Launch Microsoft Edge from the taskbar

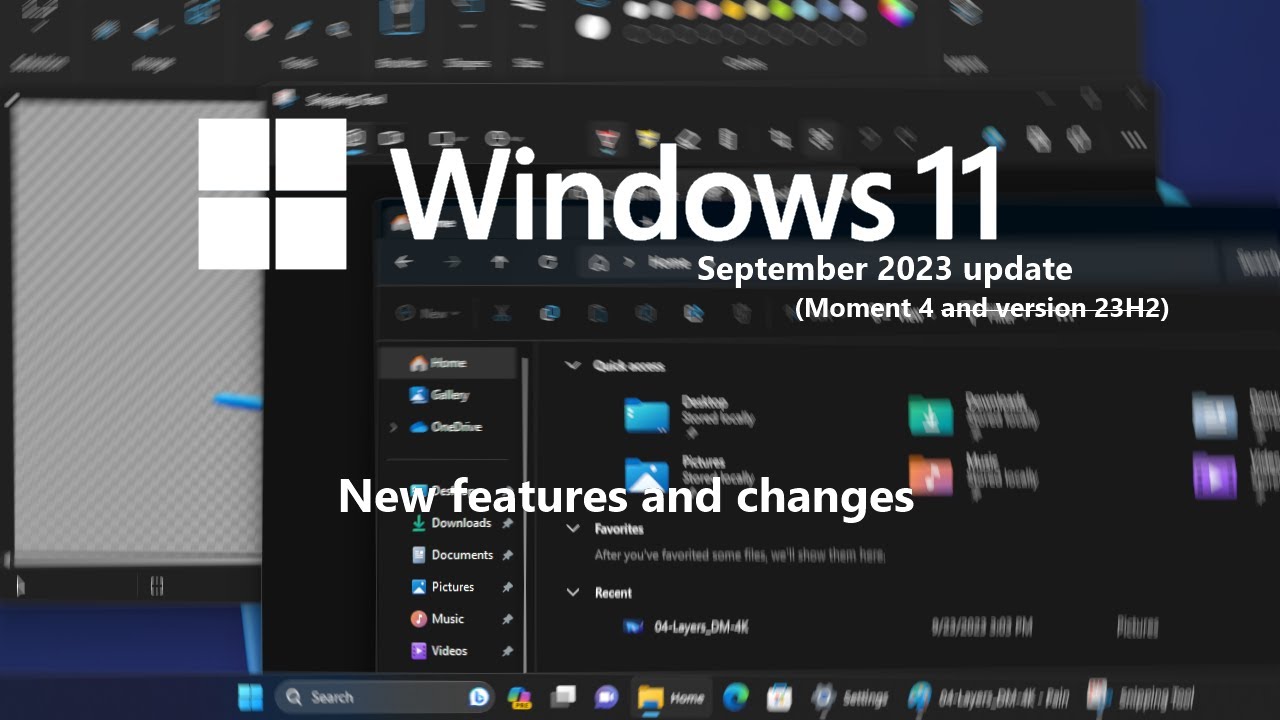pos(736,697)
